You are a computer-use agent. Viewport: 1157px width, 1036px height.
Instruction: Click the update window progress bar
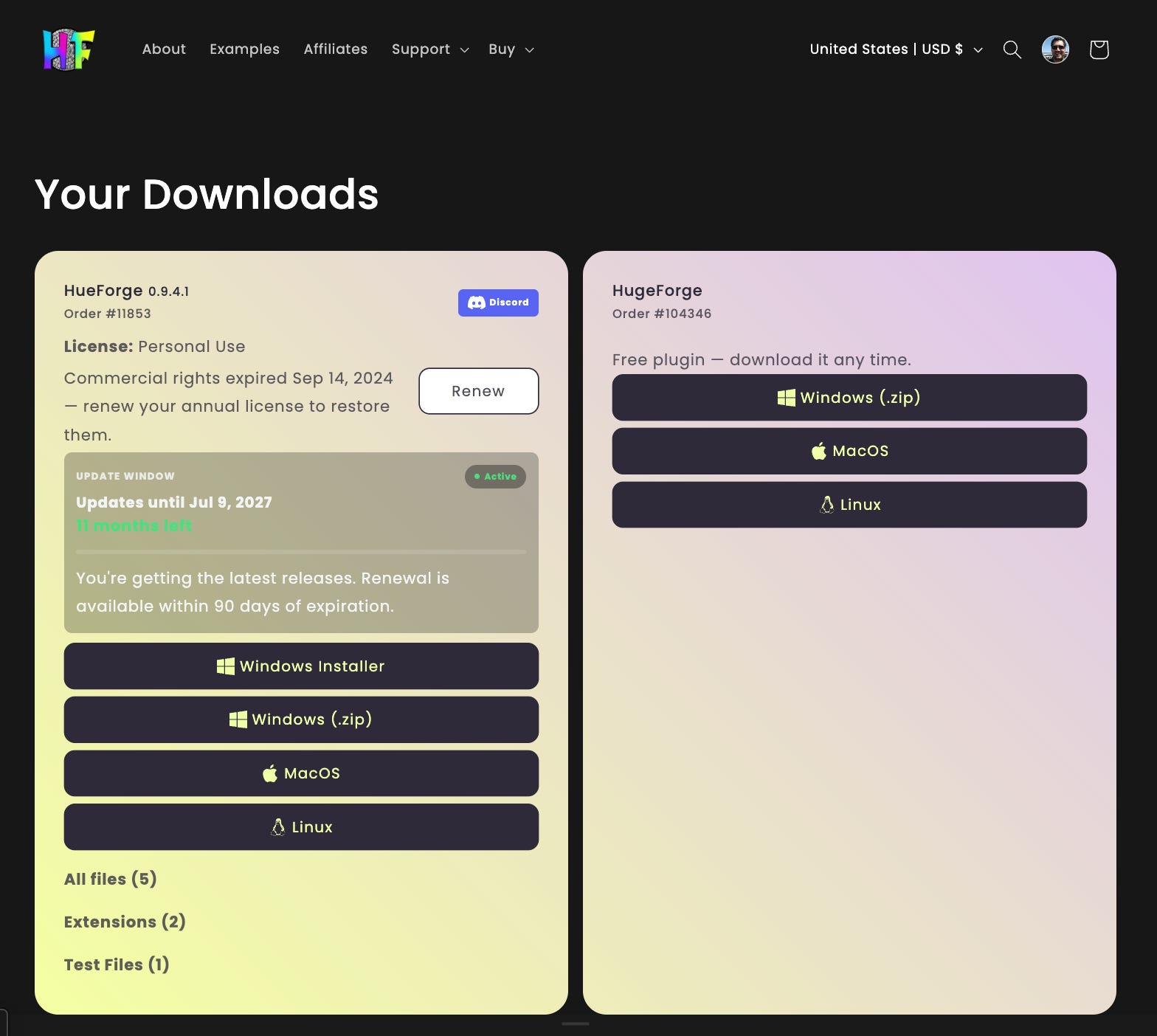tap(301, 552)
